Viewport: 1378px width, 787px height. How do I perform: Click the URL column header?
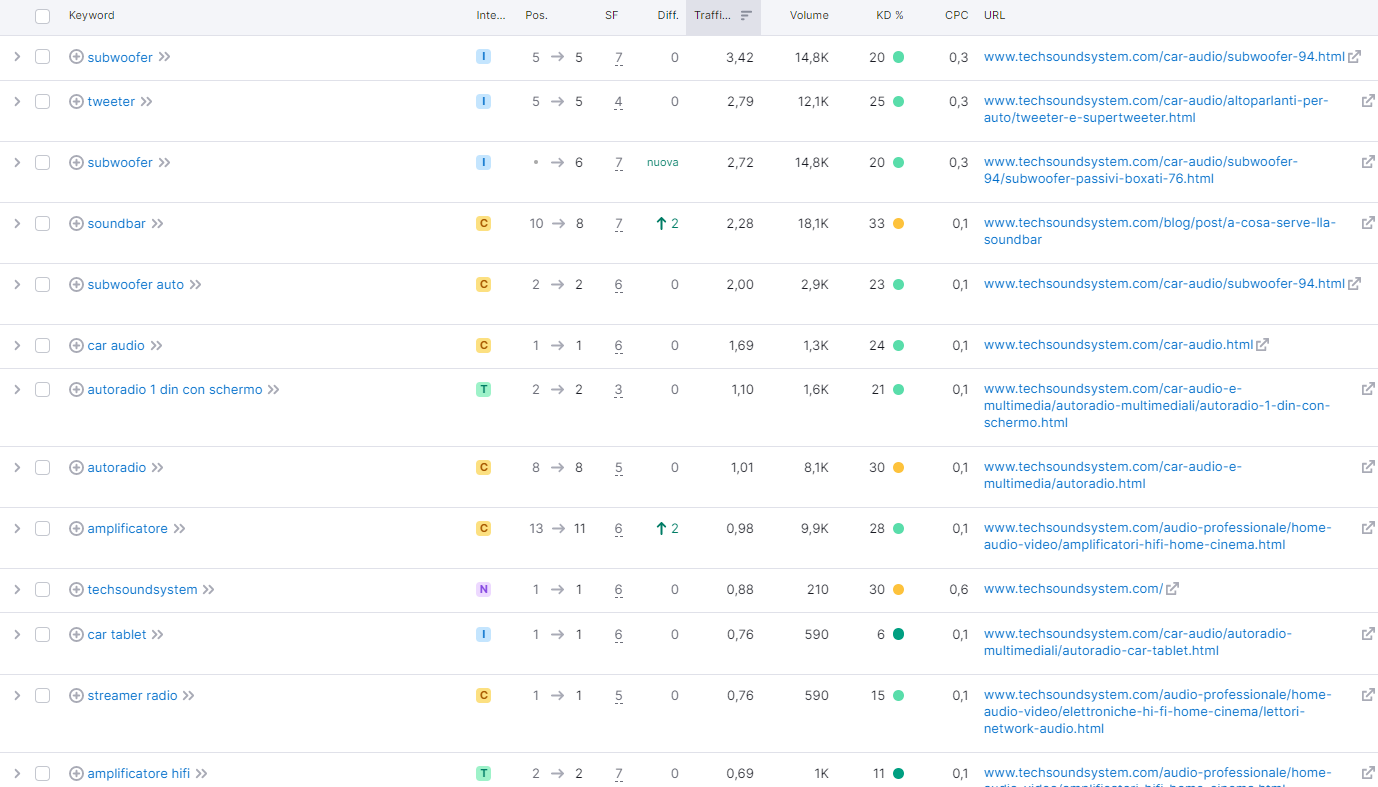coord(995,15)
